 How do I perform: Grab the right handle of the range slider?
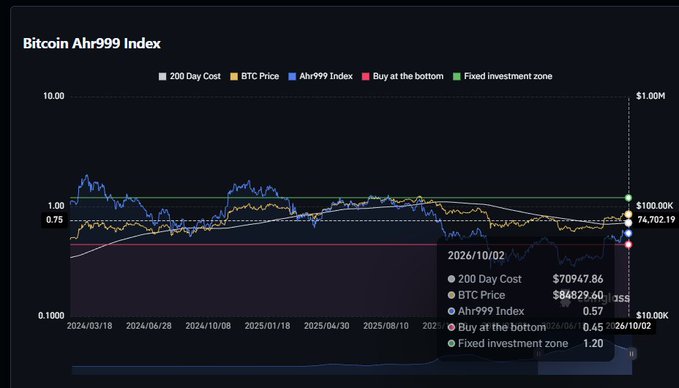point(632,354)
